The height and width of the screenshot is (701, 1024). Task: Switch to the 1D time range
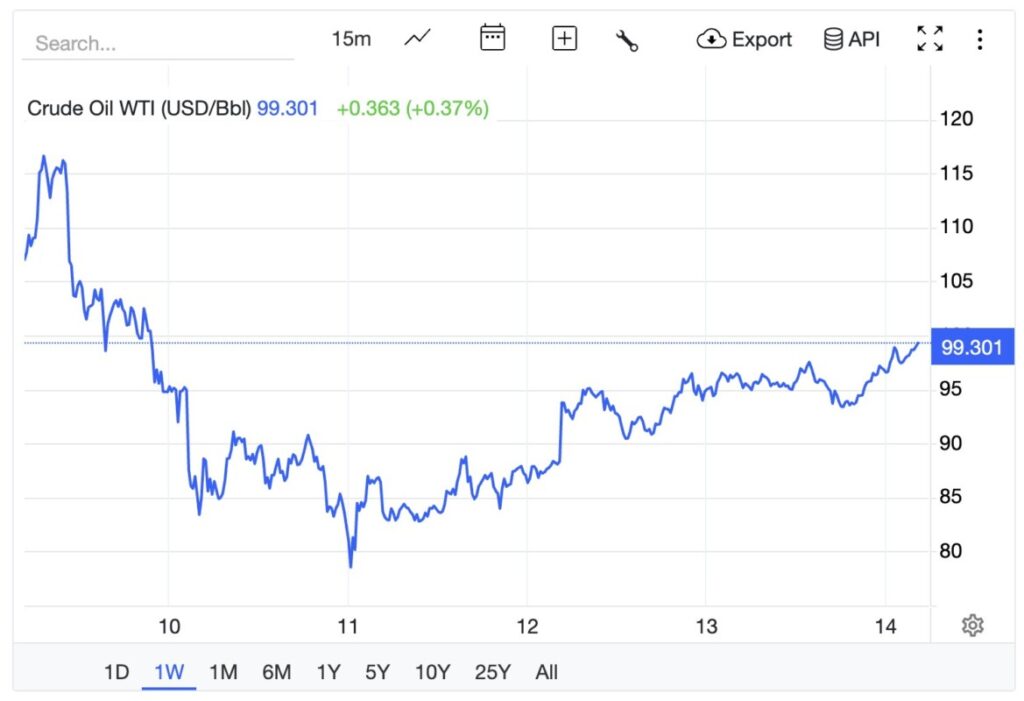[x=117, y=672]
